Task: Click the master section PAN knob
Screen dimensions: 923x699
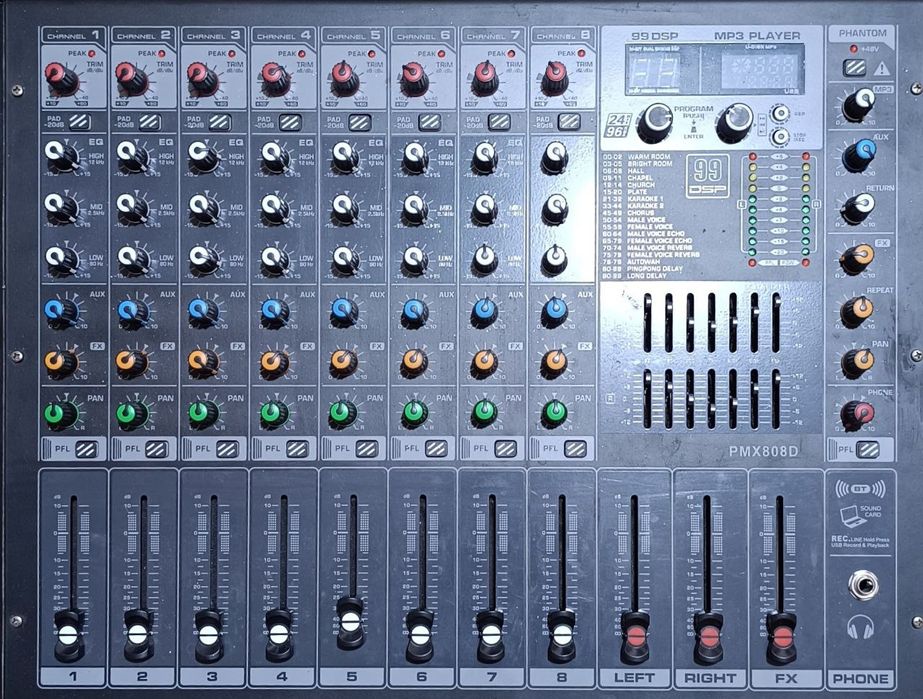Action: (x=858, y=363)
